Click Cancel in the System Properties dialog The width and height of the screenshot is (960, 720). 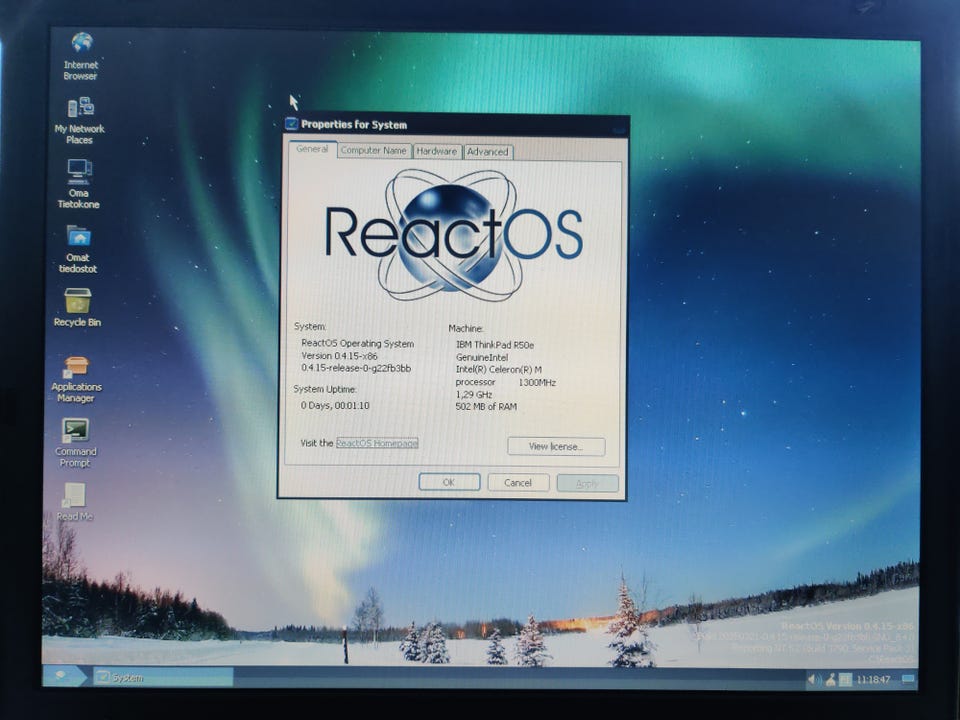(x=518, y=483)
